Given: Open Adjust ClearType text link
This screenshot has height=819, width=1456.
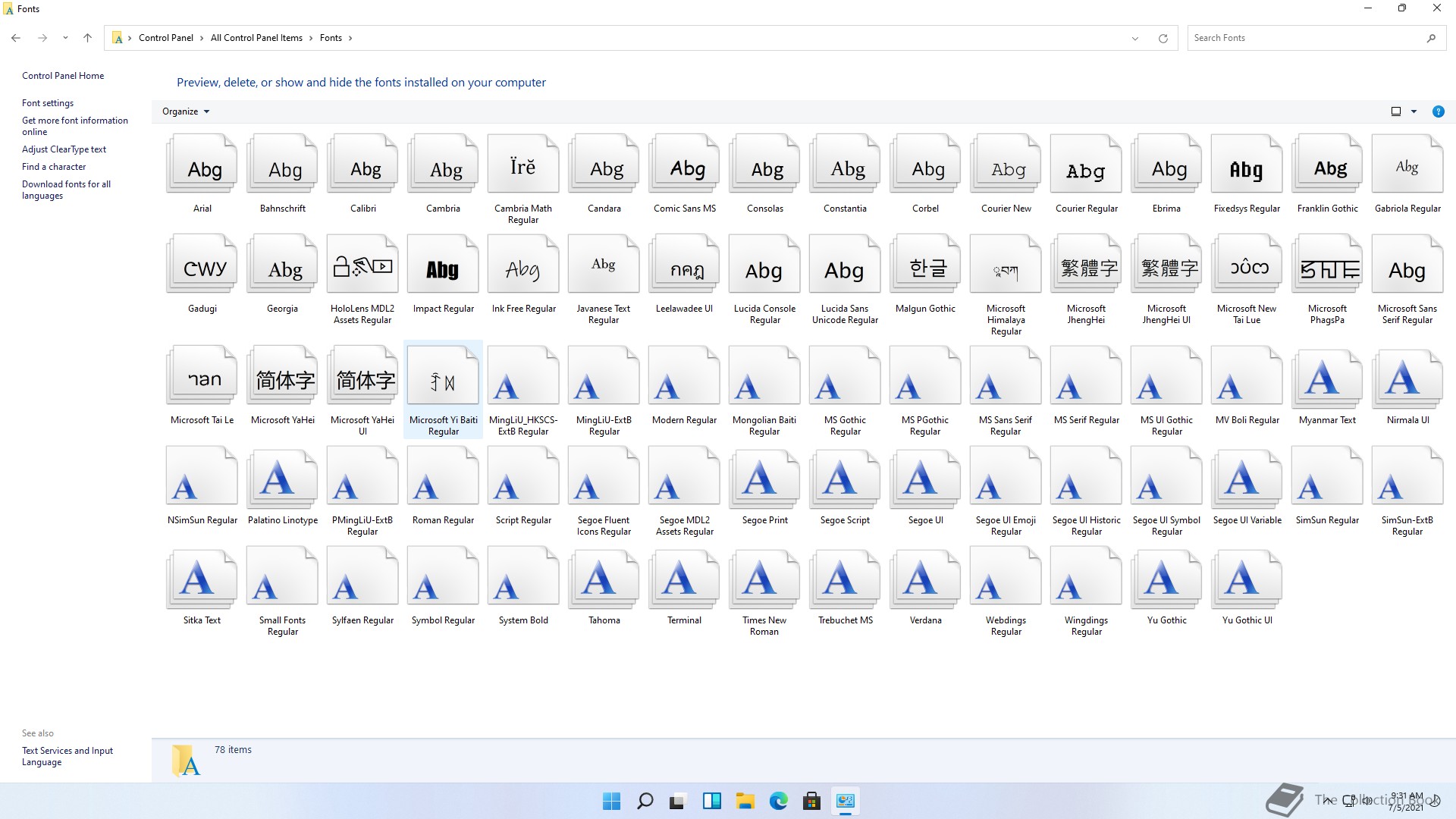Looking at the screenshot, I should point(64,149).
